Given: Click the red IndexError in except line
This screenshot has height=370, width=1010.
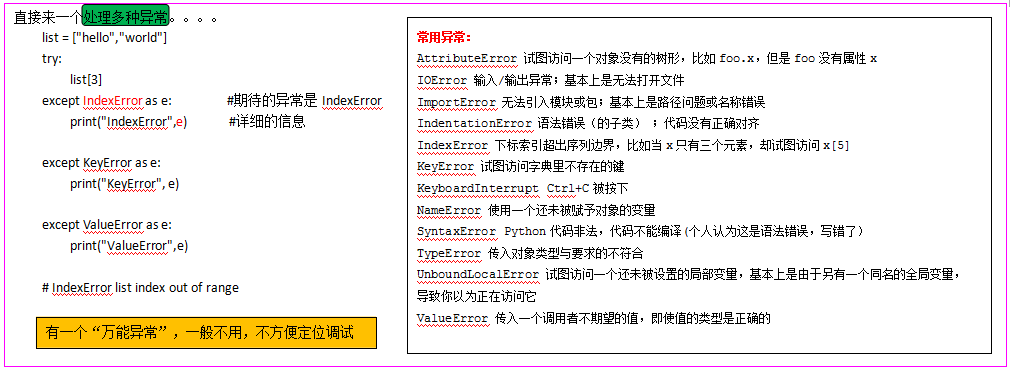Looking at the screenshot, I should (113, 101).
